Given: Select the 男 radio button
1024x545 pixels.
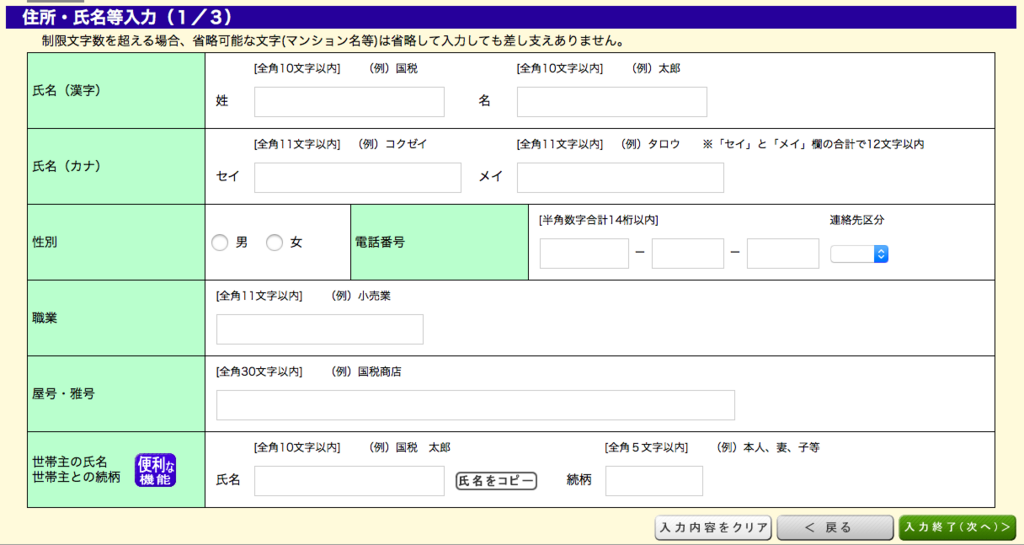Looking at the screenshot, I should click(220, 243).
